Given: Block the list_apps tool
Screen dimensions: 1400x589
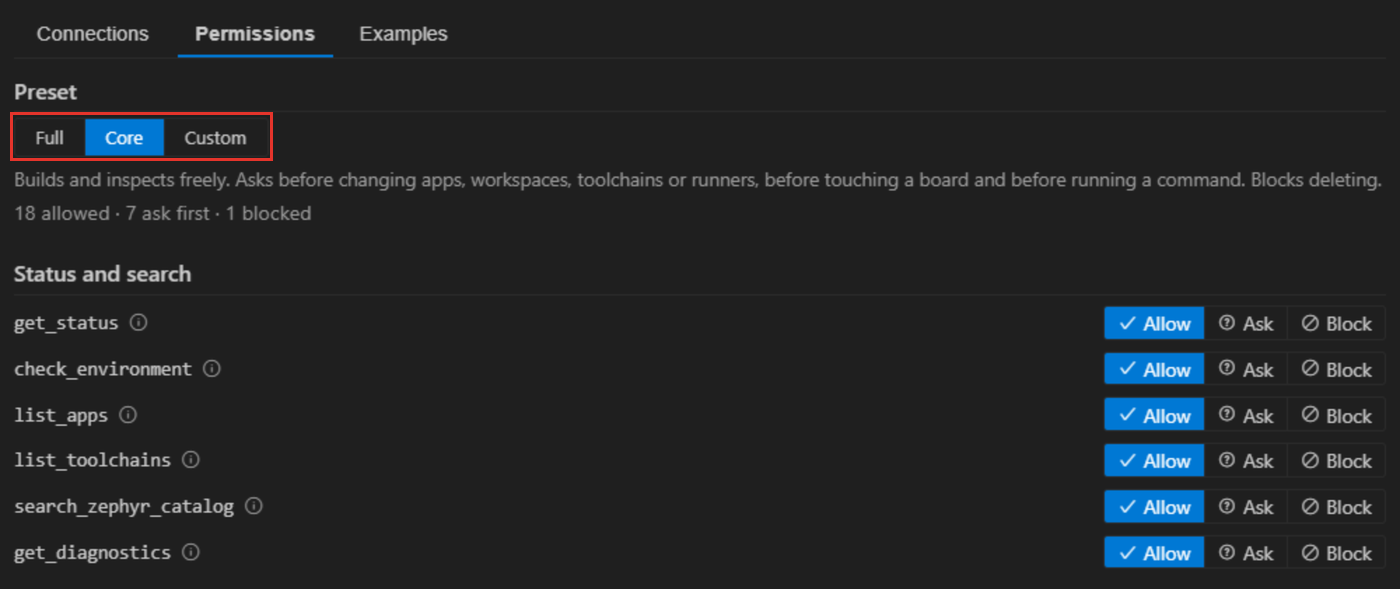Looking at the screenshot, I should 1336,415.
